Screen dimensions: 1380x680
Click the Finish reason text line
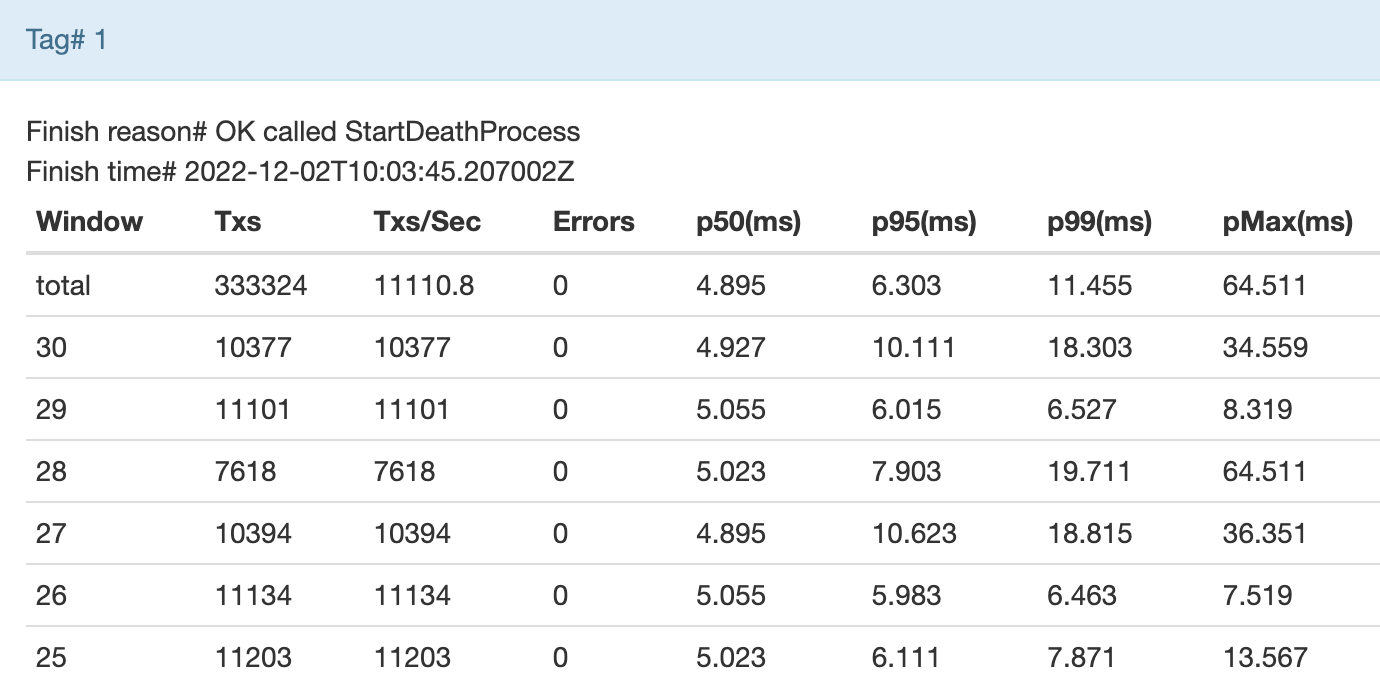click(303, 131)
